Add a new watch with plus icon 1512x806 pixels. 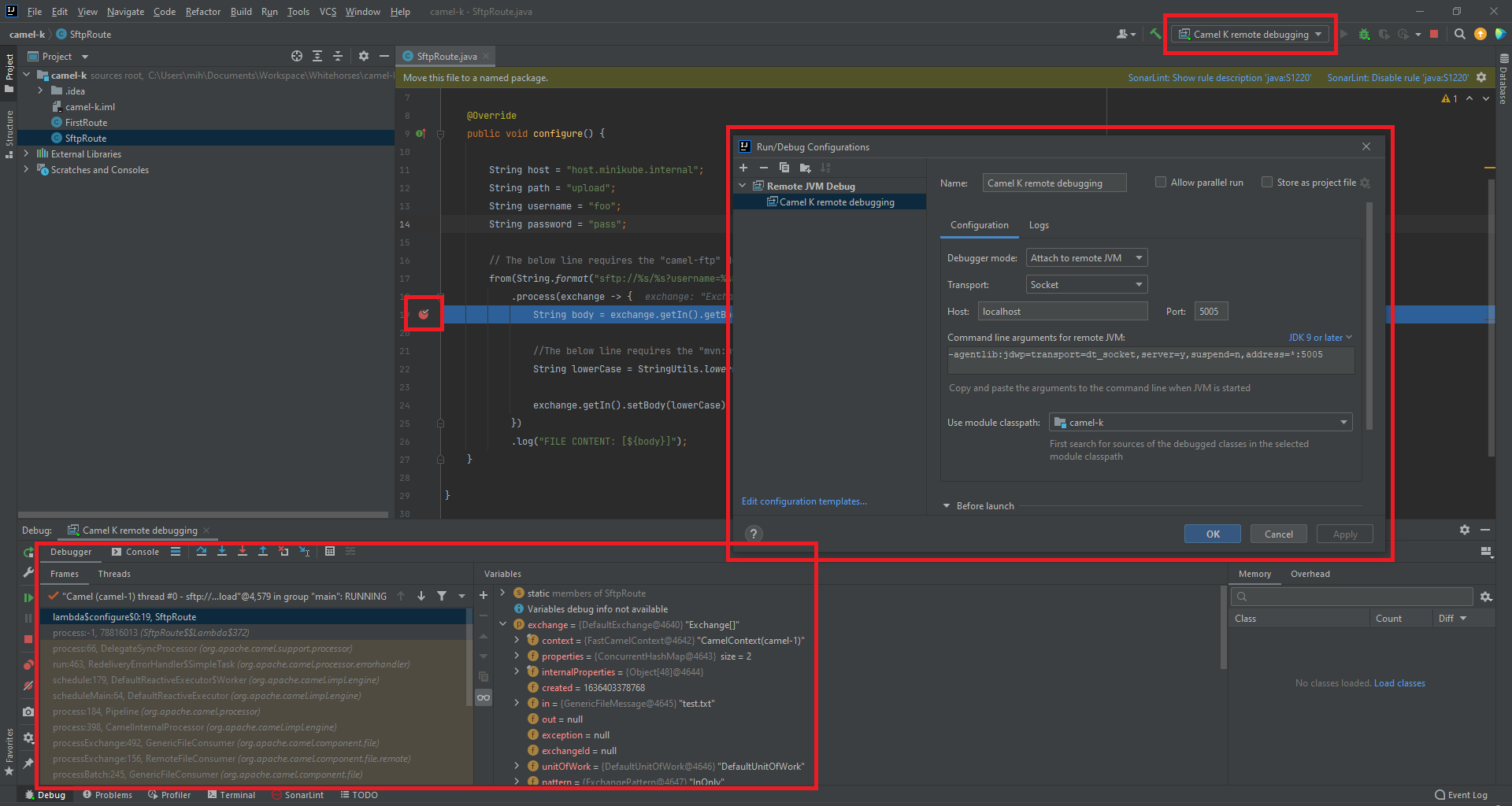tap(484, 595)
